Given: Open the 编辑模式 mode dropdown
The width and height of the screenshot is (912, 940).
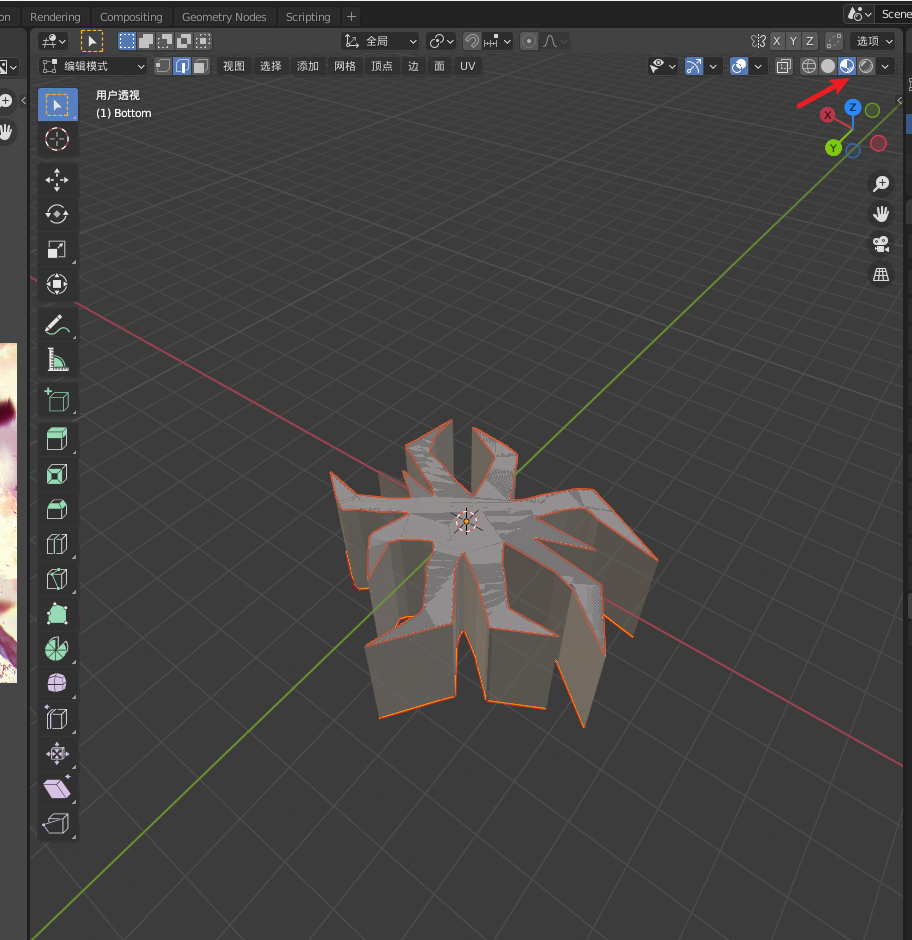Looking at the screenshot, I should 93,66.
